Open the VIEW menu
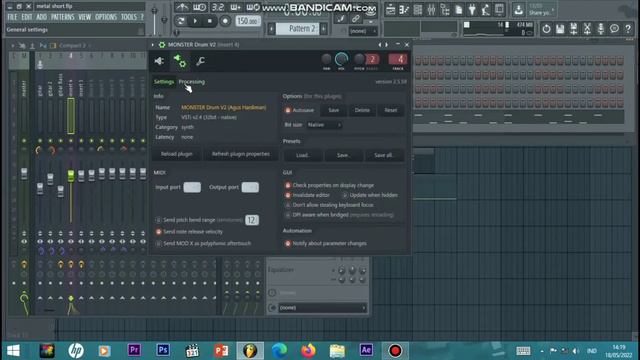640x360 pixels. [x=84, y=17]
